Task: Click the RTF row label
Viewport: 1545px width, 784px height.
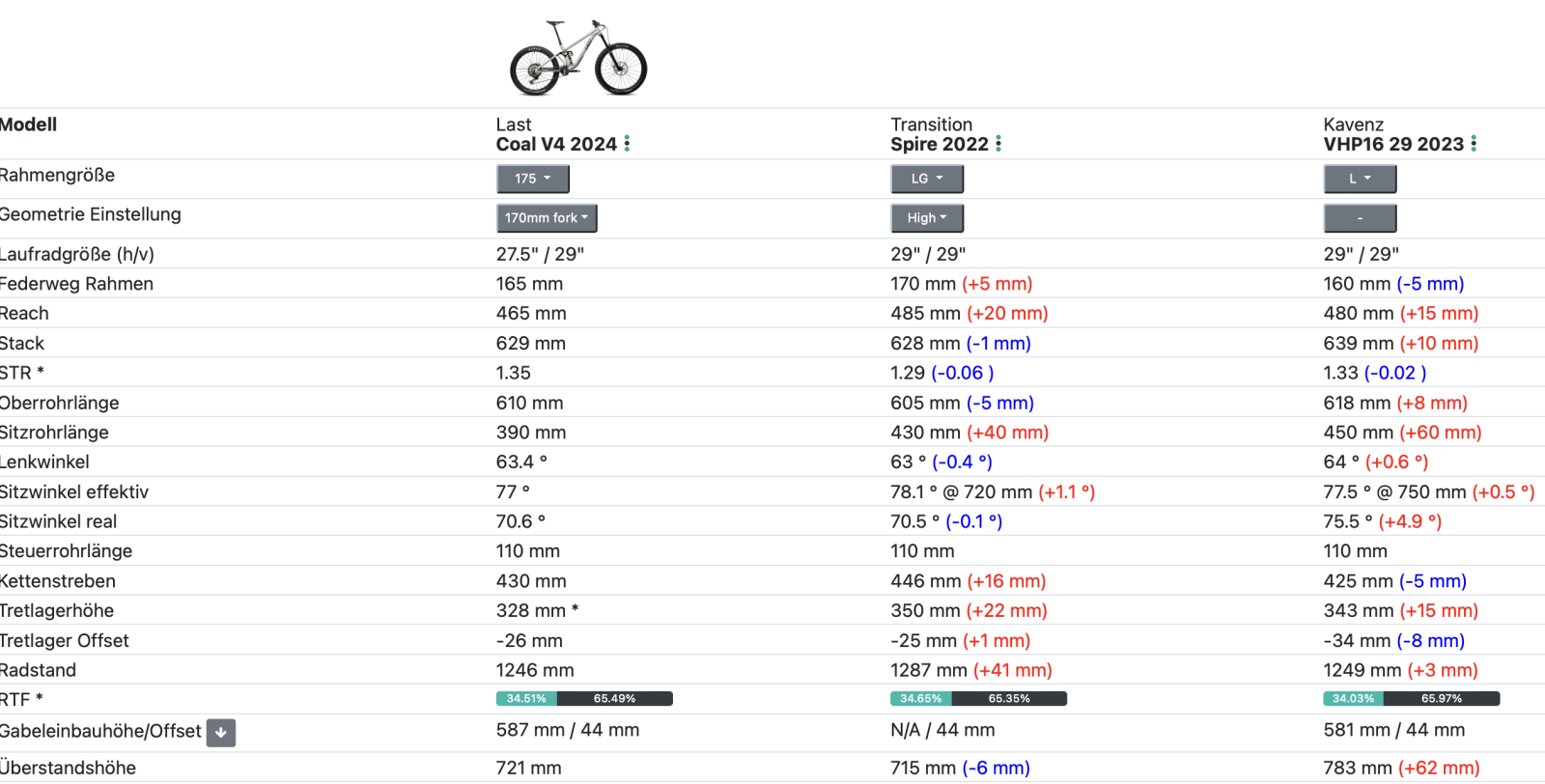Action: [21, 699]
